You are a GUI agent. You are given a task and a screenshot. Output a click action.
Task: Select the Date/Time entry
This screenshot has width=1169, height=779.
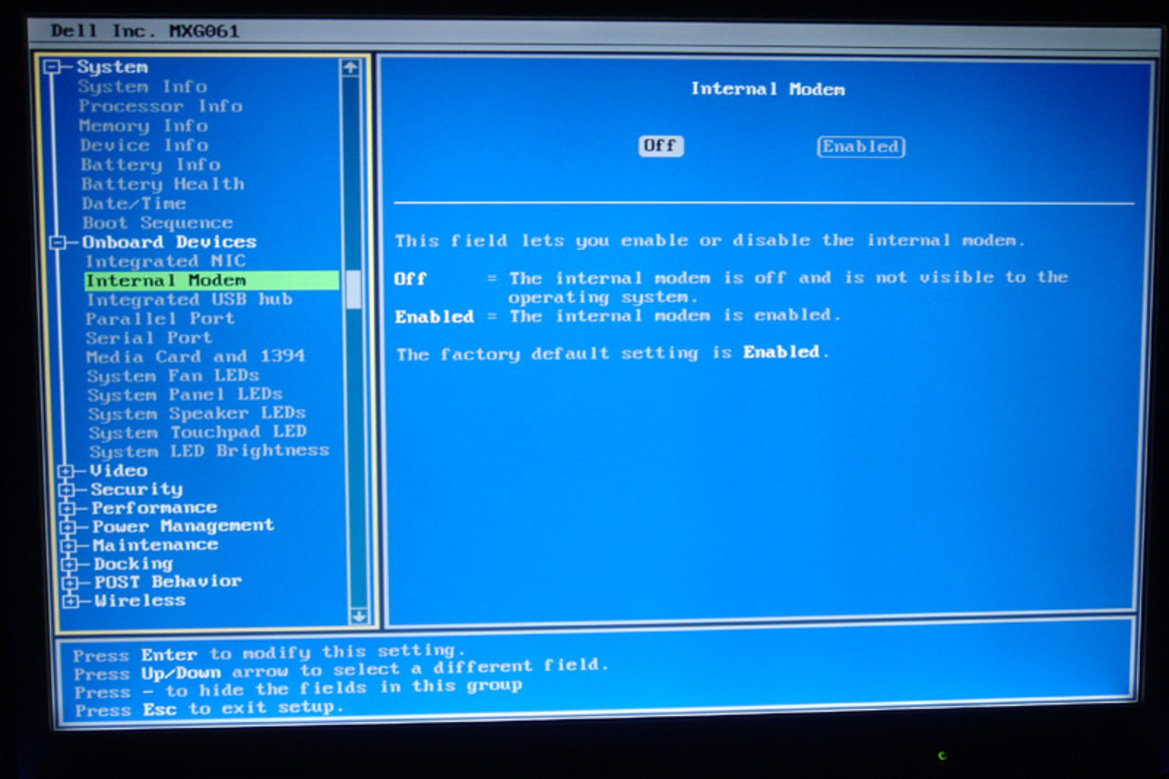(133, 203)
